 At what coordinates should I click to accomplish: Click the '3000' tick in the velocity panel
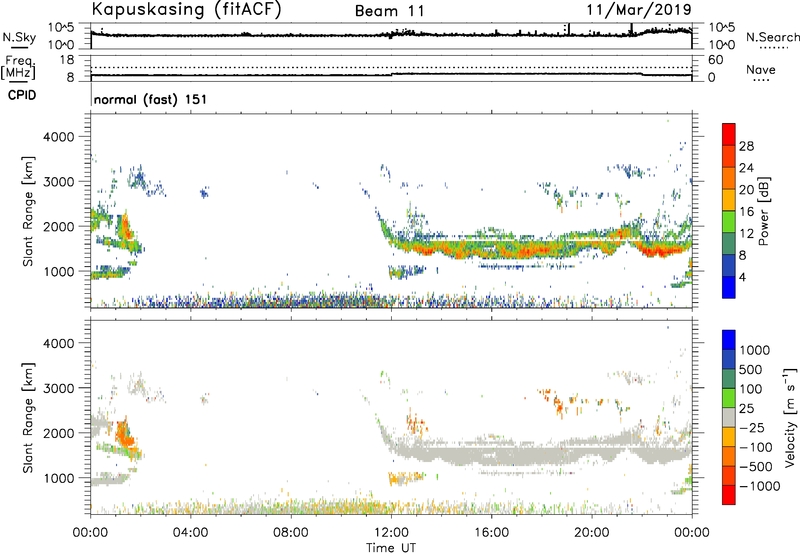click(60, 388)
